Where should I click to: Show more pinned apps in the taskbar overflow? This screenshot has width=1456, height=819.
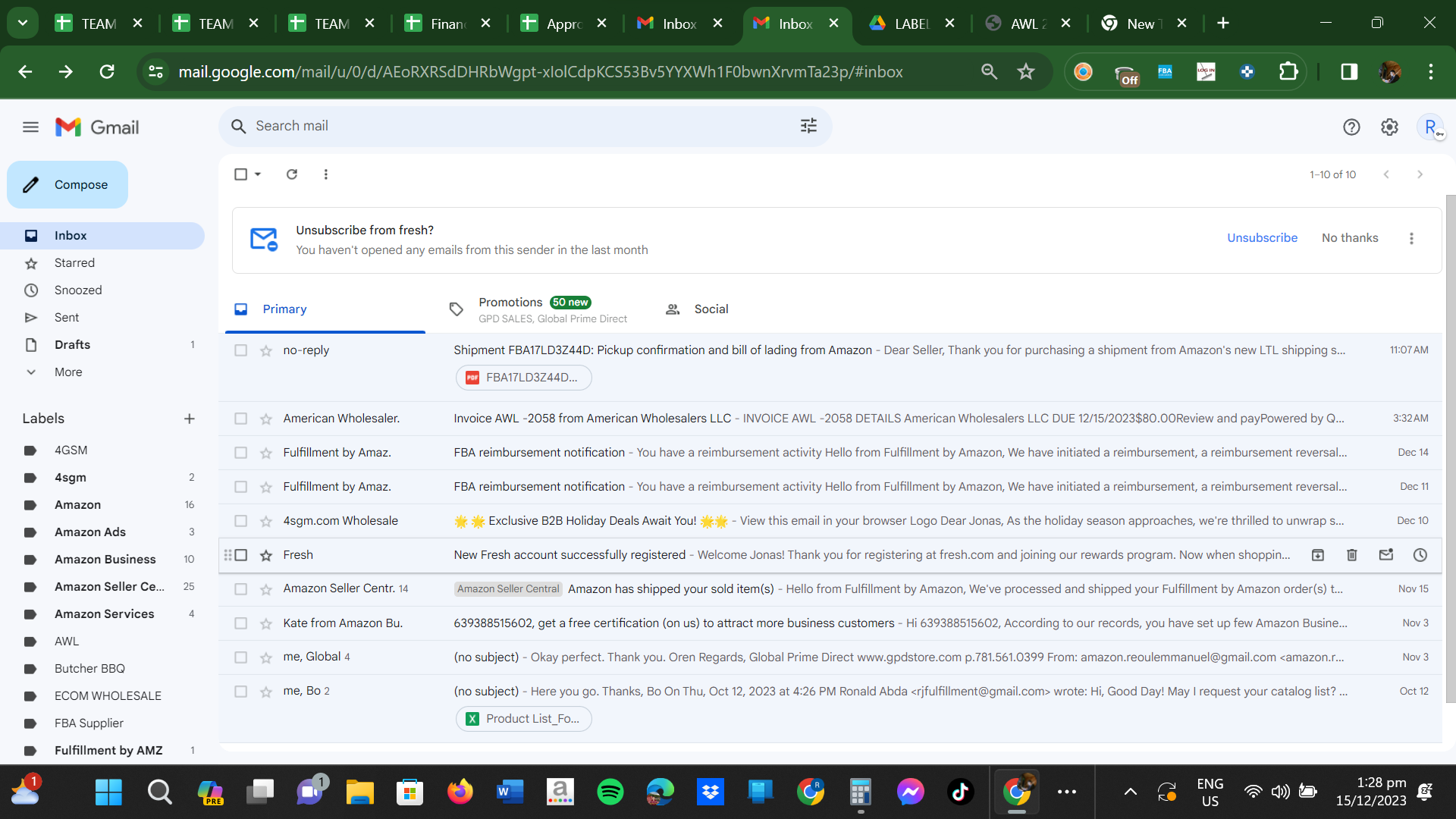[1067, 792]
